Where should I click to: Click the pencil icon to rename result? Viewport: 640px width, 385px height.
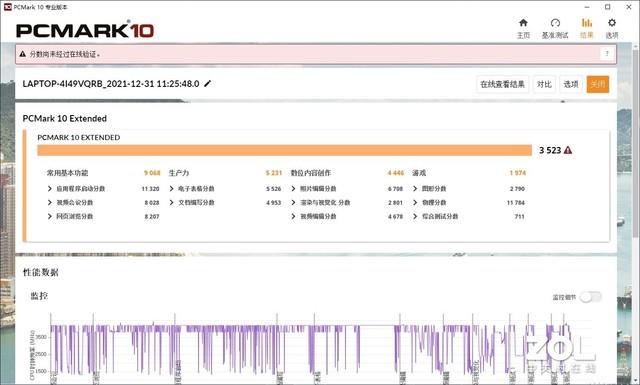point(207,84)
